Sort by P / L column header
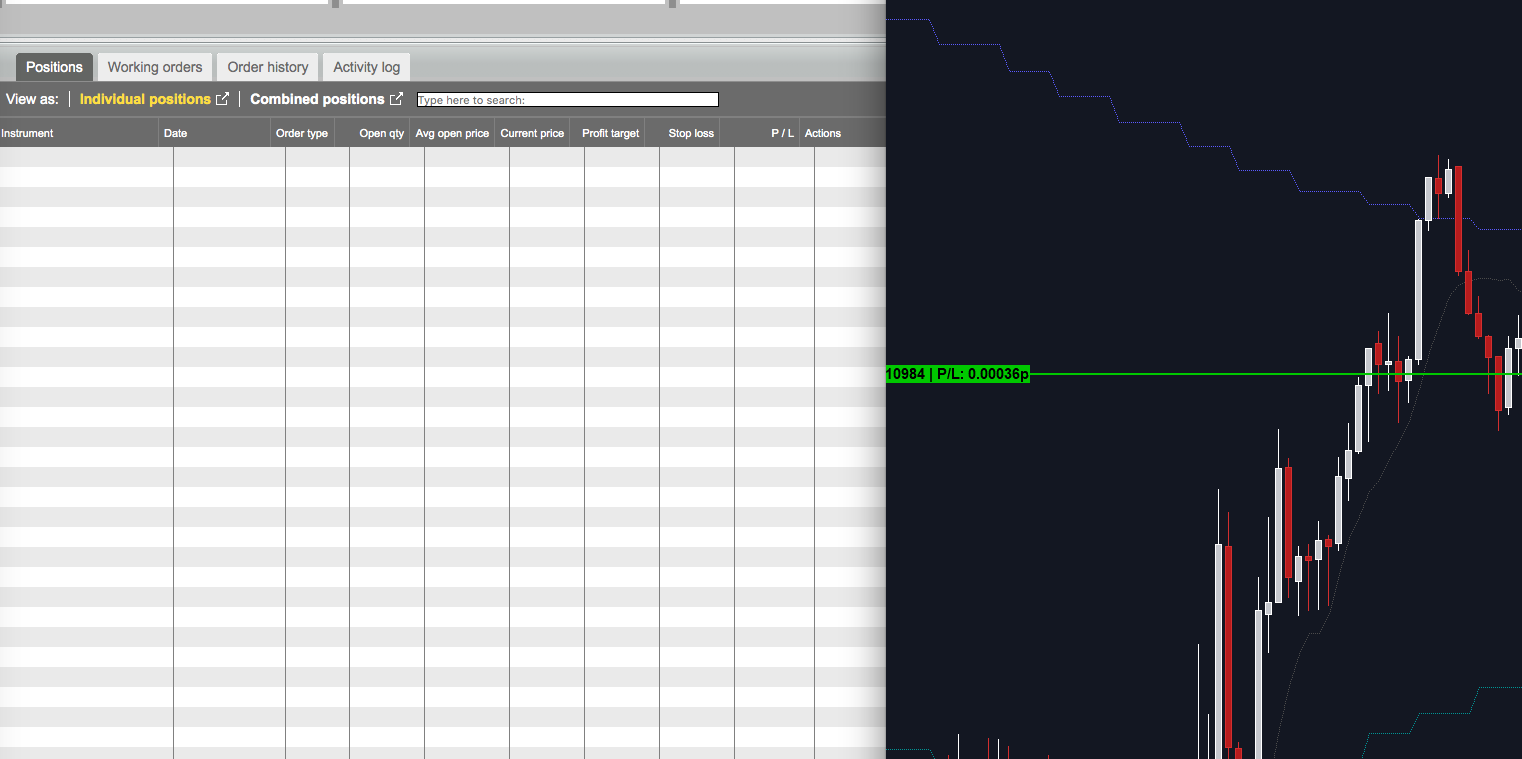The height and width of the screenshot is (759, 1522). pyautogui.click(x=759, y=133)
